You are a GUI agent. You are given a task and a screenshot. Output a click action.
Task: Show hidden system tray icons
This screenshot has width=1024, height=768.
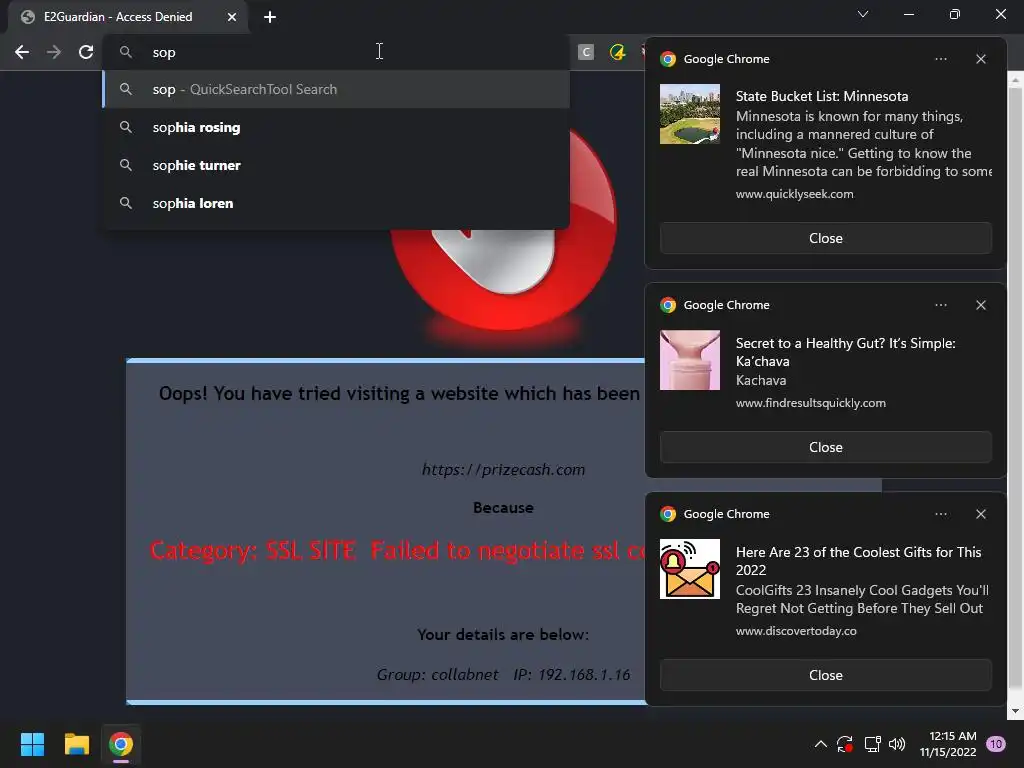pos(821,744)
